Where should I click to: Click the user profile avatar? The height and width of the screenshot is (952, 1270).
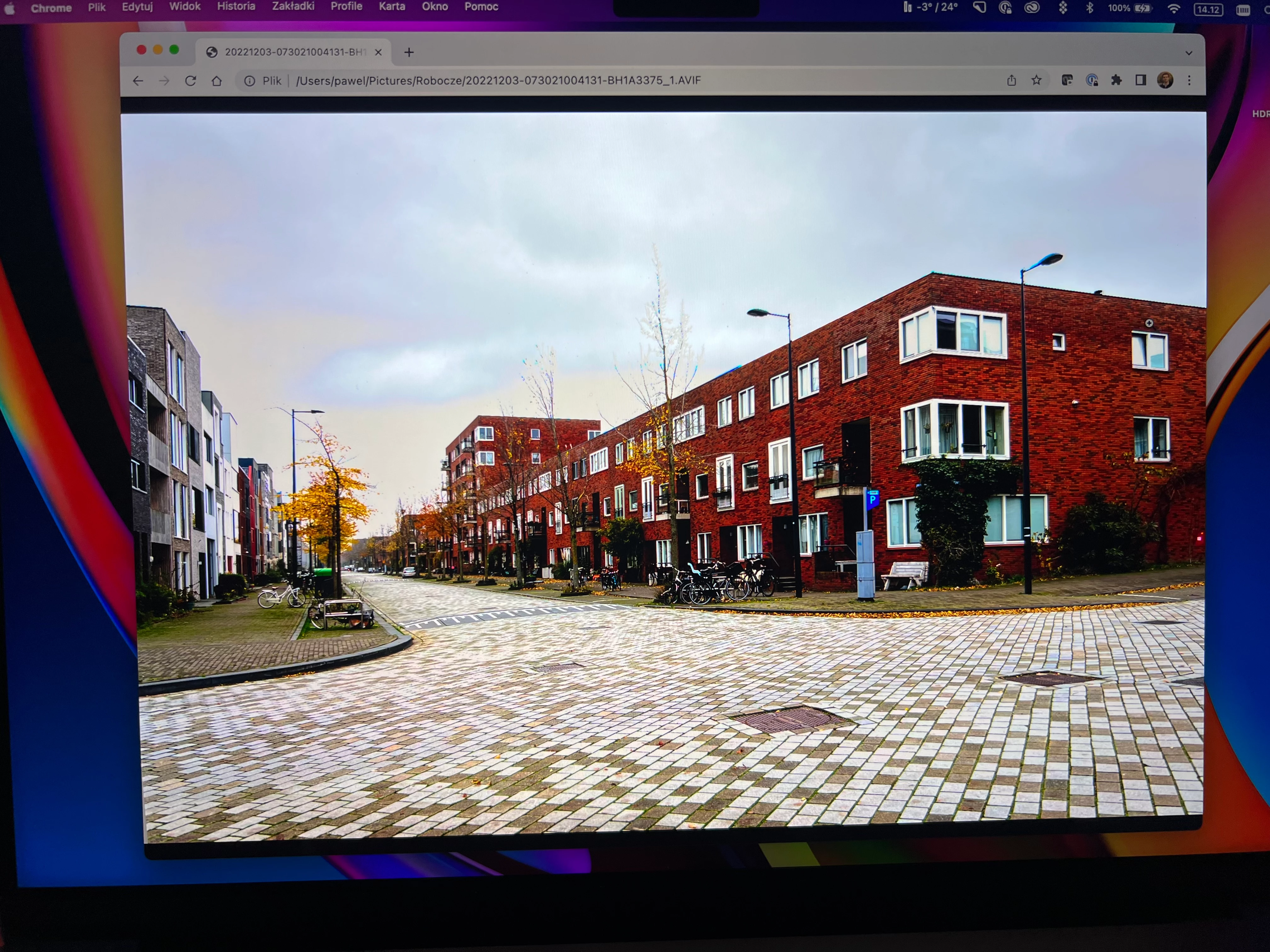[1165, 80]
